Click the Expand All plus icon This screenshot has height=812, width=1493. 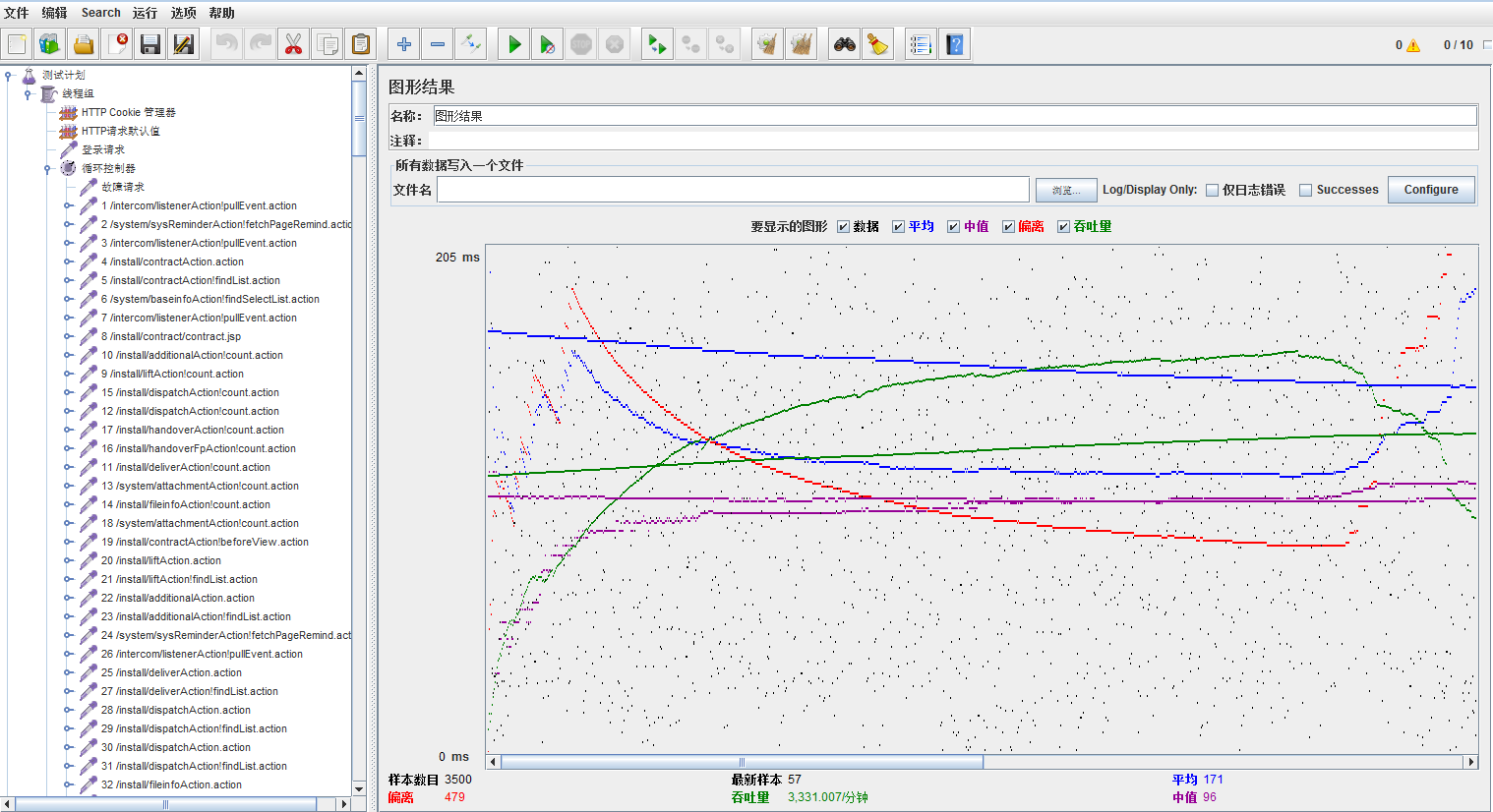(403, 44)
